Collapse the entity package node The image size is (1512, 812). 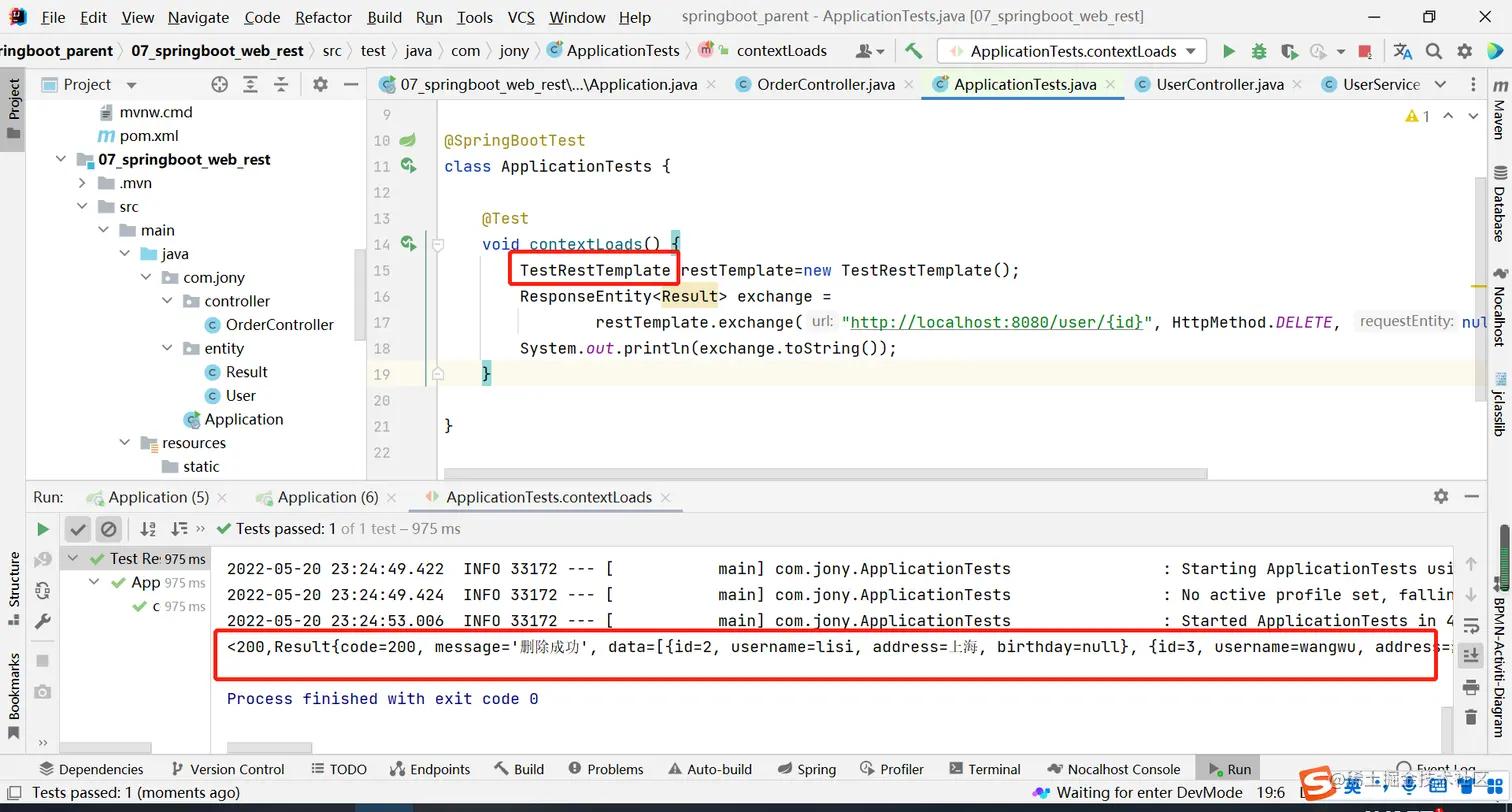pyautogui.click(x=166, y=348)
